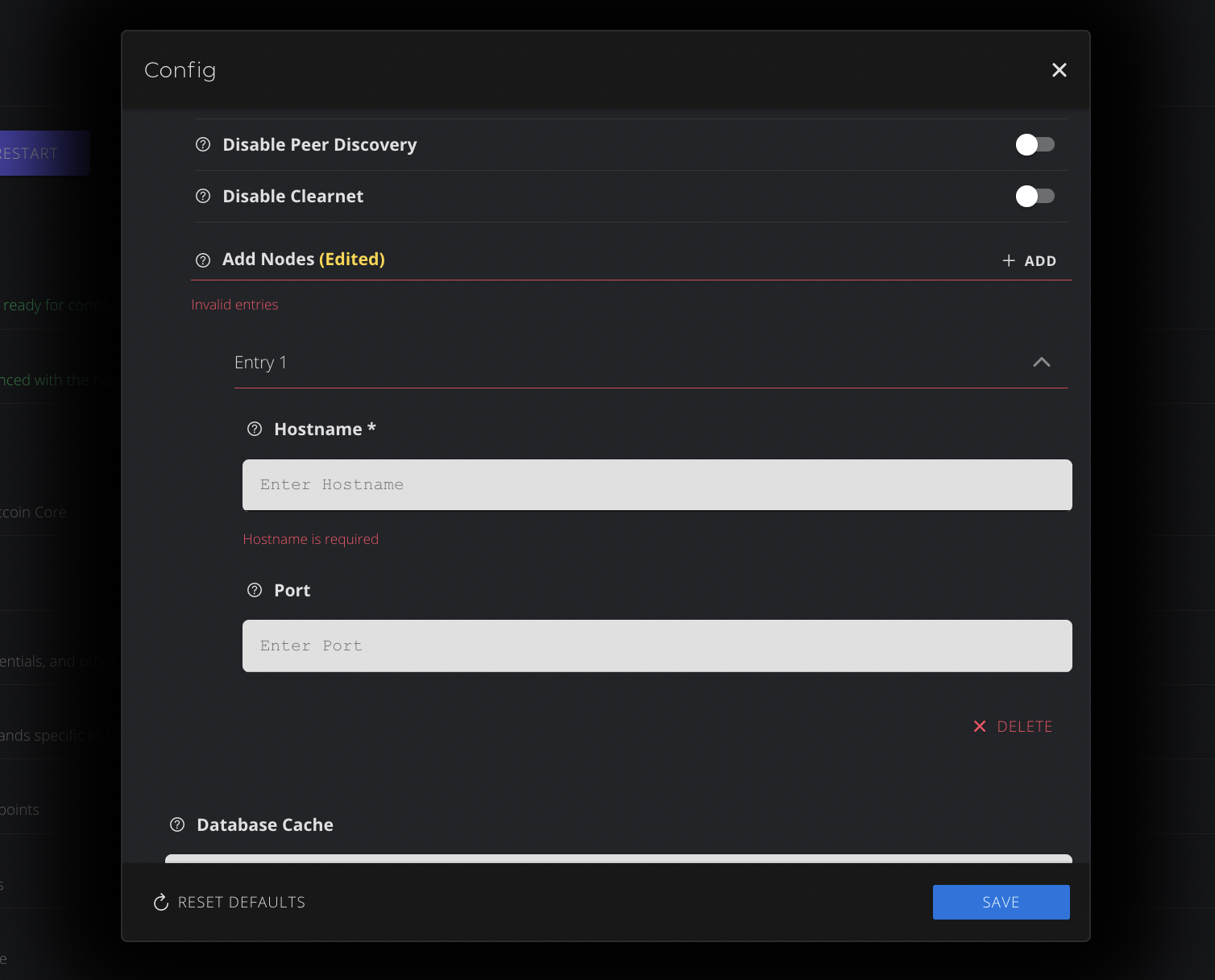1215x980 pixels.
Task: Focus the Enter Hostname field
Action: [x=657, y=485]
